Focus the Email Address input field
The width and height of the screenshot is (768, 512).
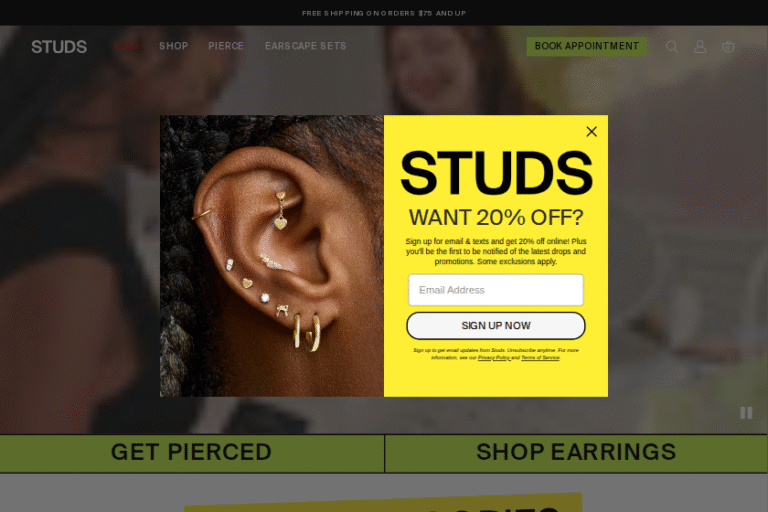pyautogui.click(x=496, y=290)
